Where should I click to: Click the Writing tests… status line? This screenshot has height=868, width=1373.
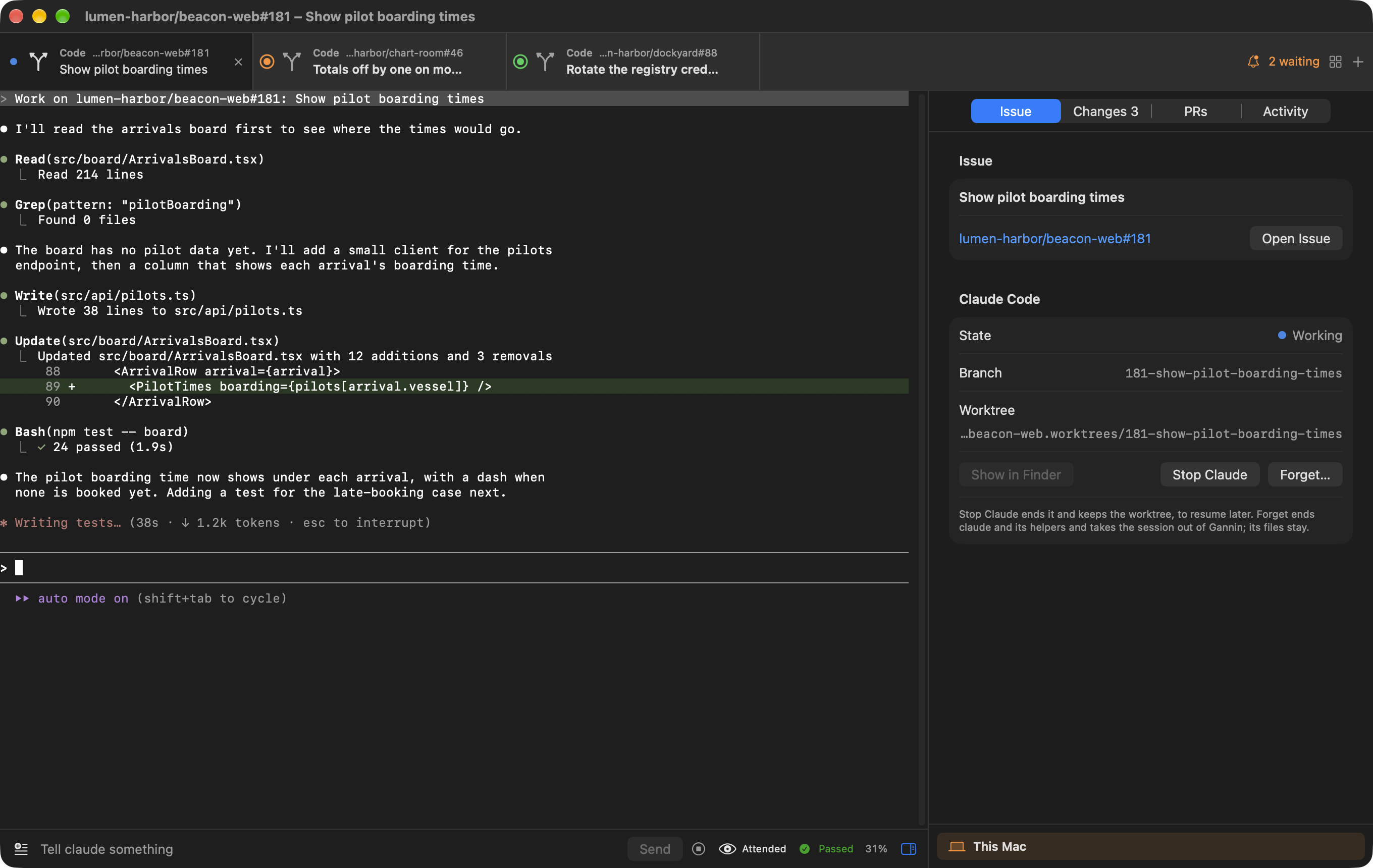216,522
